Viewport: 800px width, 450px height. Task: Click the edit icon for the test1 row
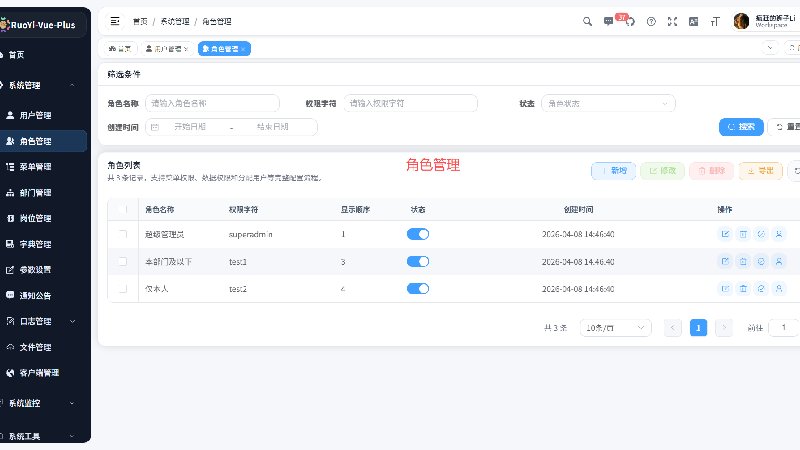(725, 261)
